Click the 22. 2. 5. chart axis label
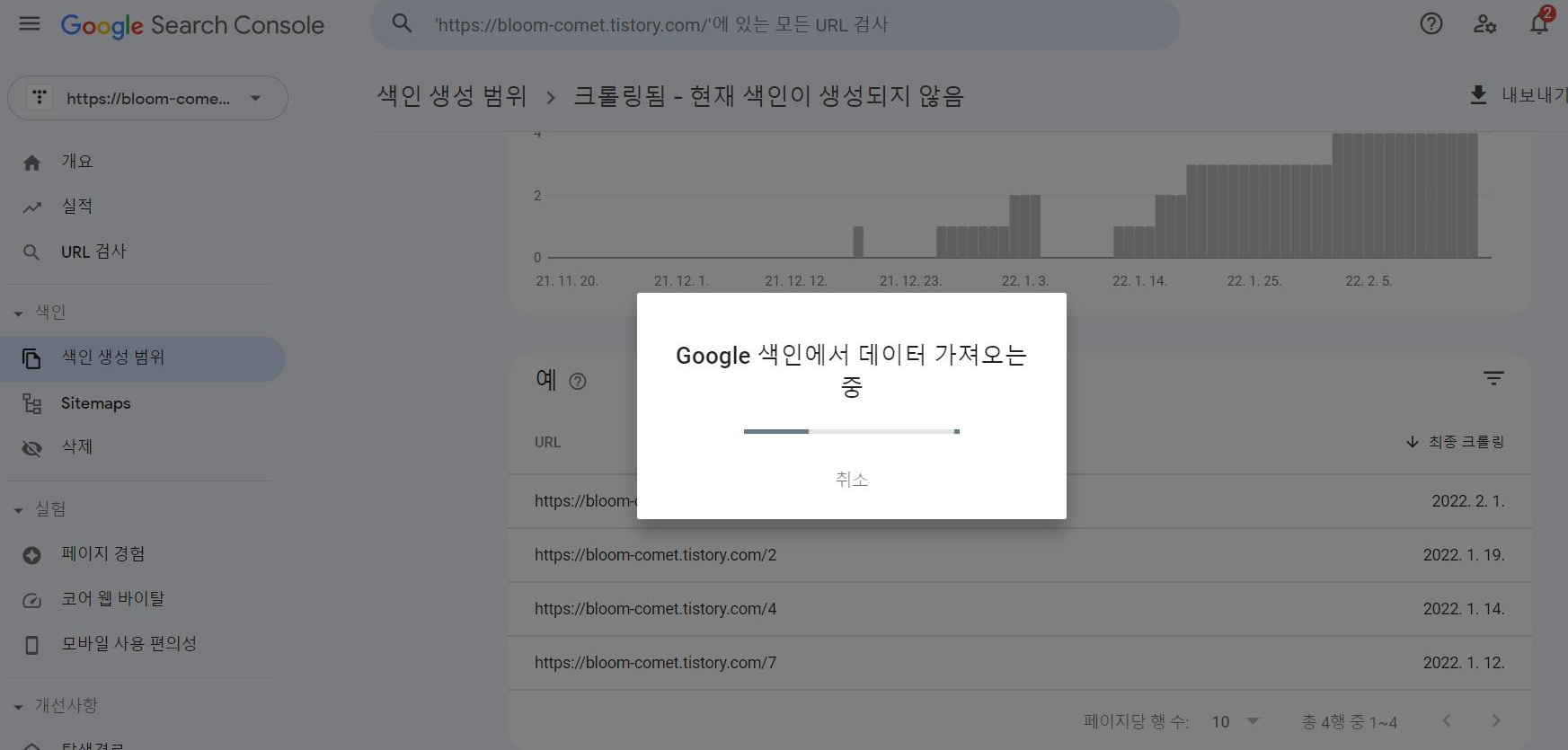 click(1369, 281)
